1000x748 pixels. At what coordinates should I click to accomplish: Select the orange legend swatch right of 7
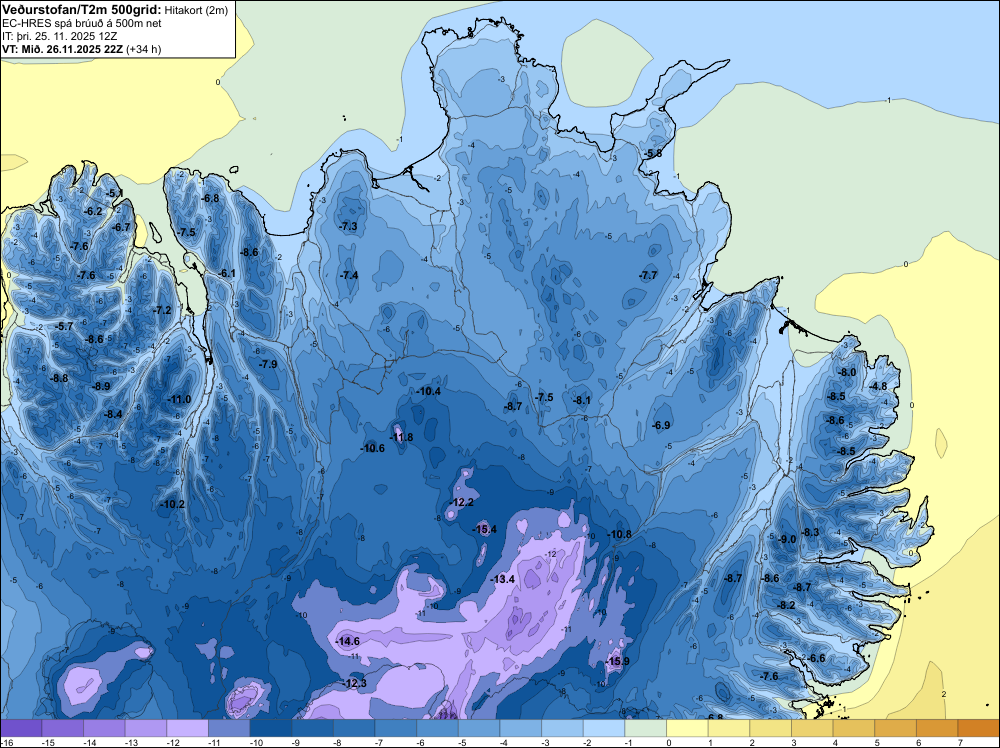tap(978, 728)
